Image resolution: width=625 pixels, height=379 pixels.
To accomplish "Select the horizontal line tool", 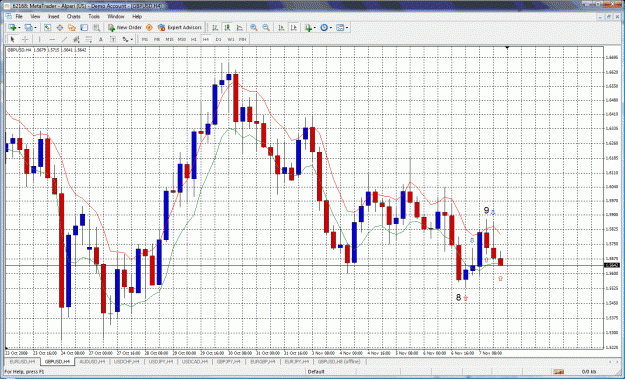I will (x=52, y=39).
